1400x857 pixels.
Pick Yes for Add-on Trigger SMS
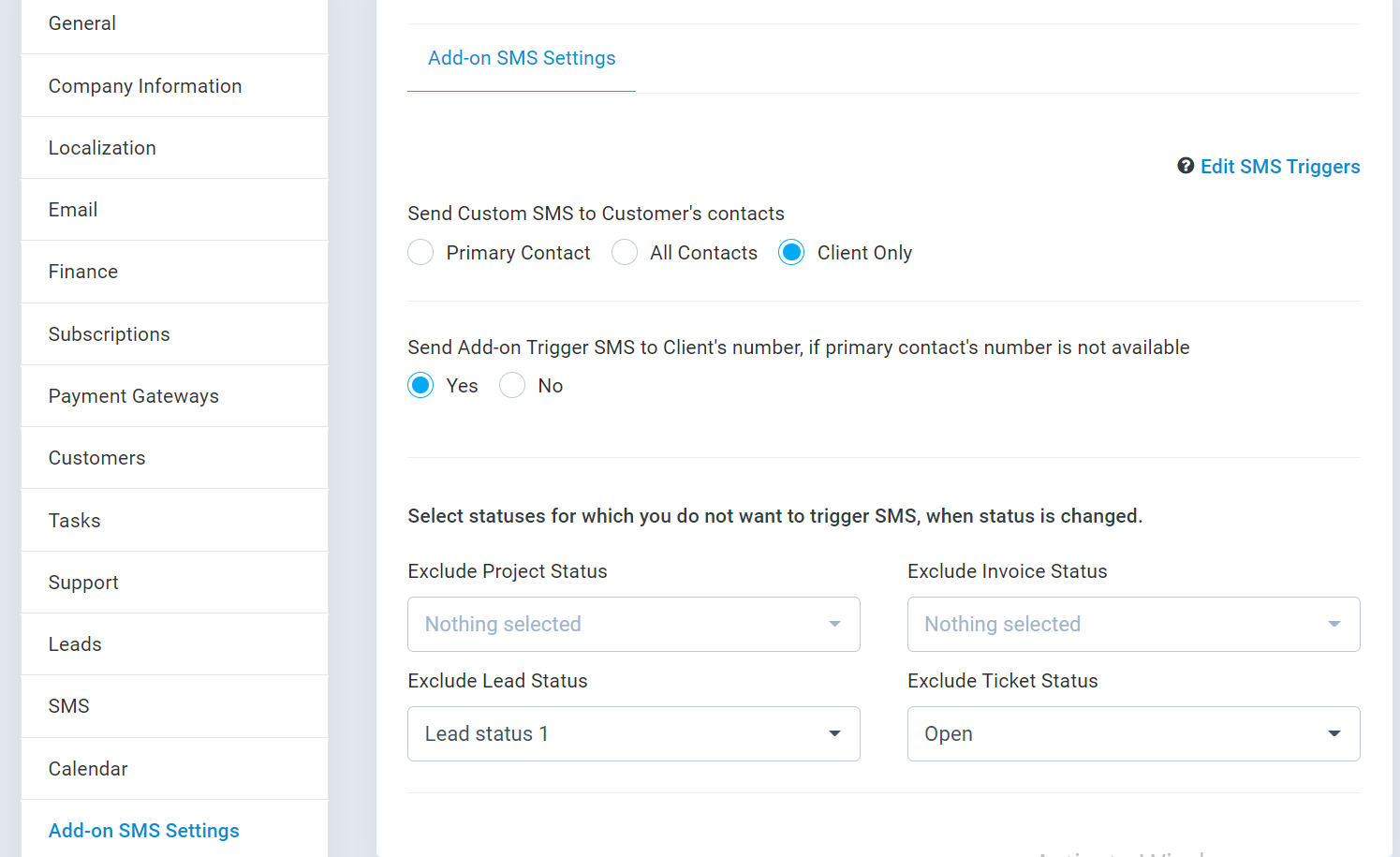tap(420, 386)
